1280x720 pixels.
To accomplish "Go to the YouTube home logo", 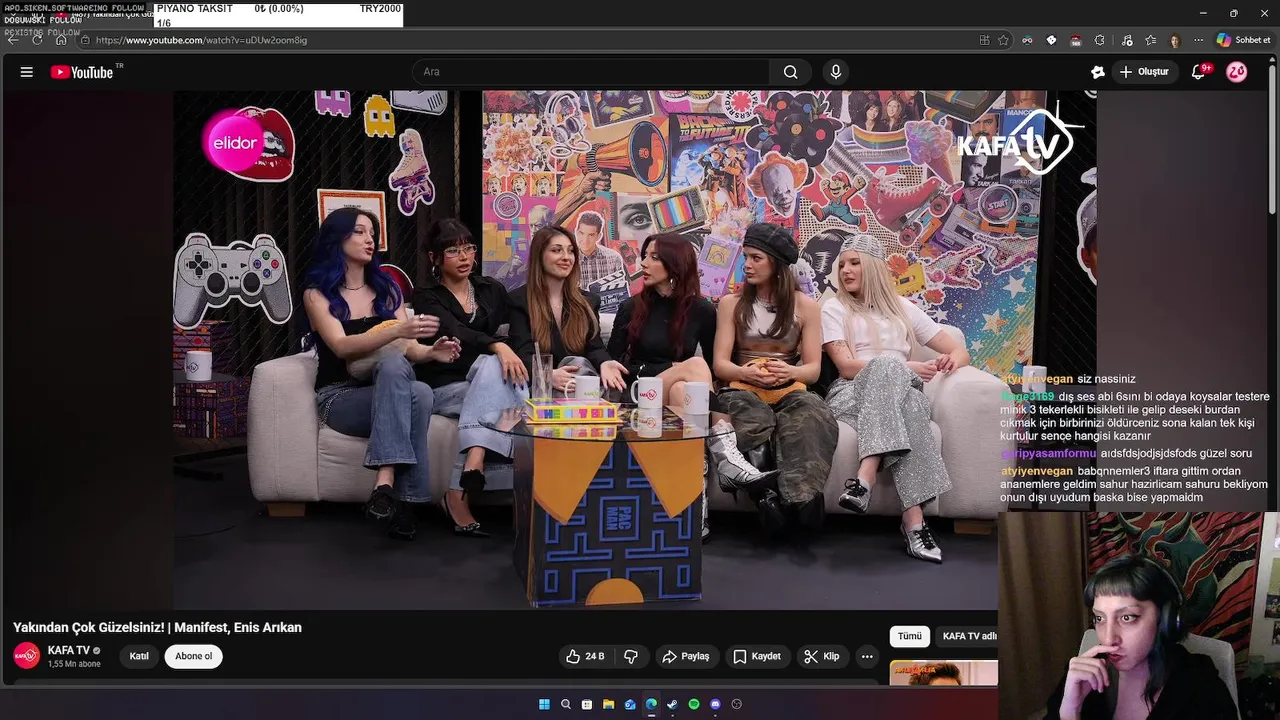I will (x=82, y=72).
